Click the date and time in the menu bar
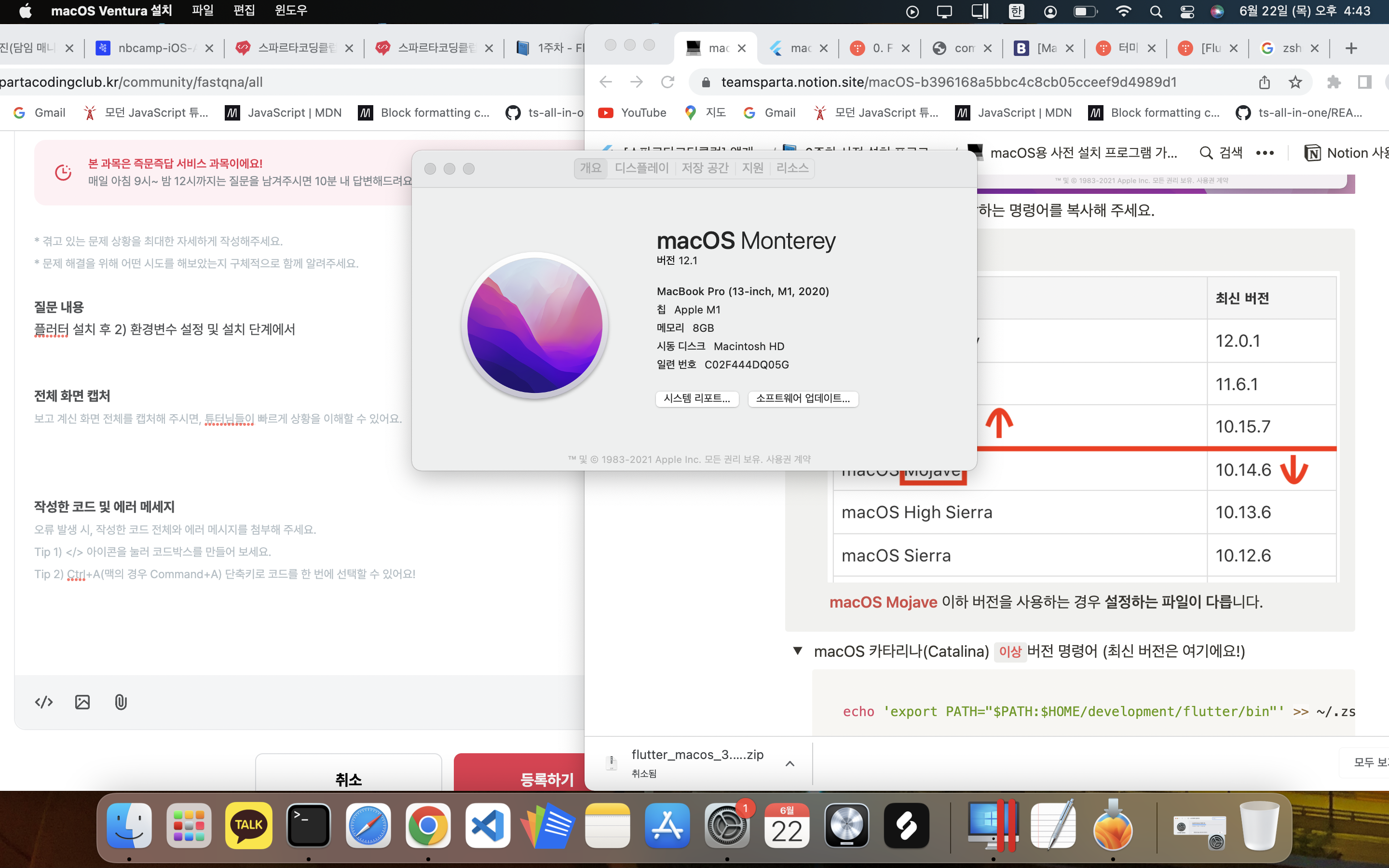Viewport: 1389px width, 868px height. 1305,11
